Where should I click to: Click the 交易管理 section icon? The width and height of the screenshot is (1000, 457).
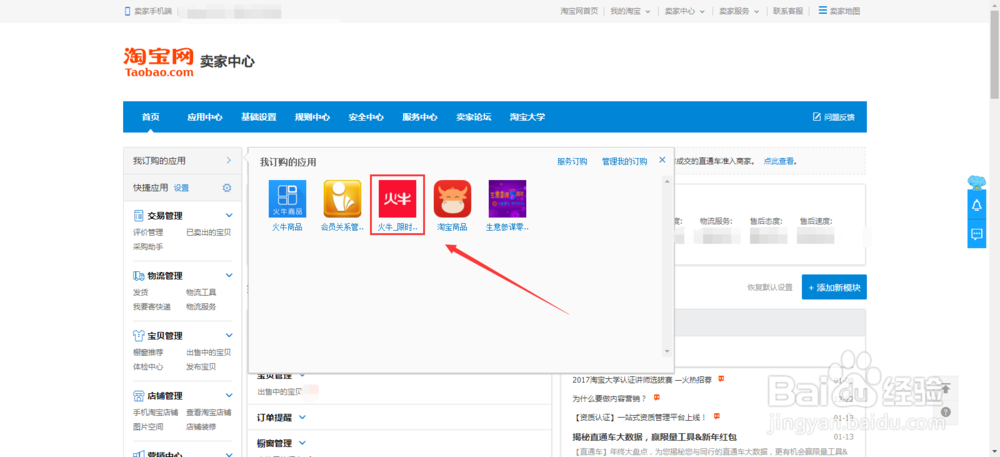click(x=138, y=215)
